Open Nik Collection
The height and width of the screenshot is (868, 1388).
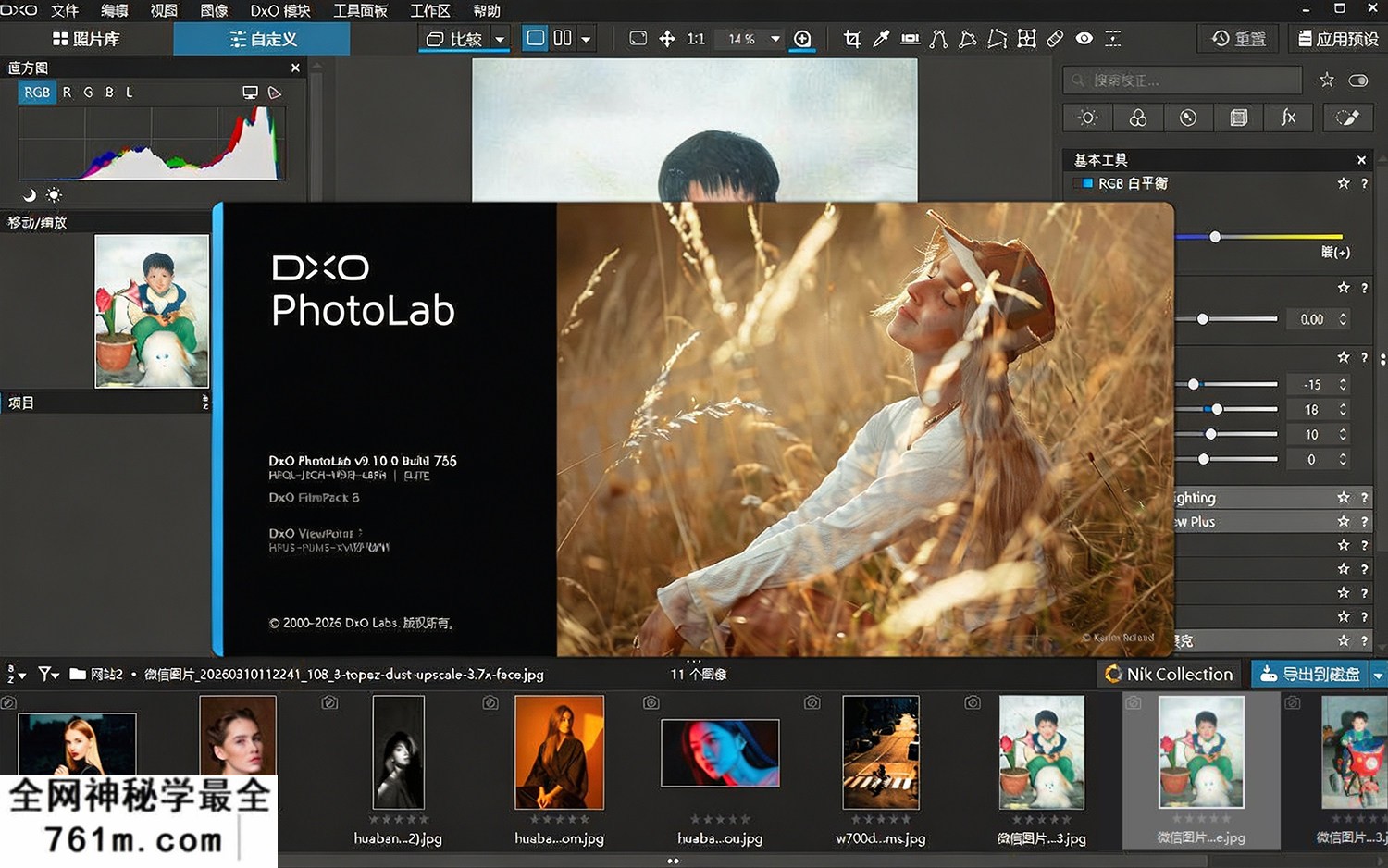pyautogui.click(x=1170, y=675)
